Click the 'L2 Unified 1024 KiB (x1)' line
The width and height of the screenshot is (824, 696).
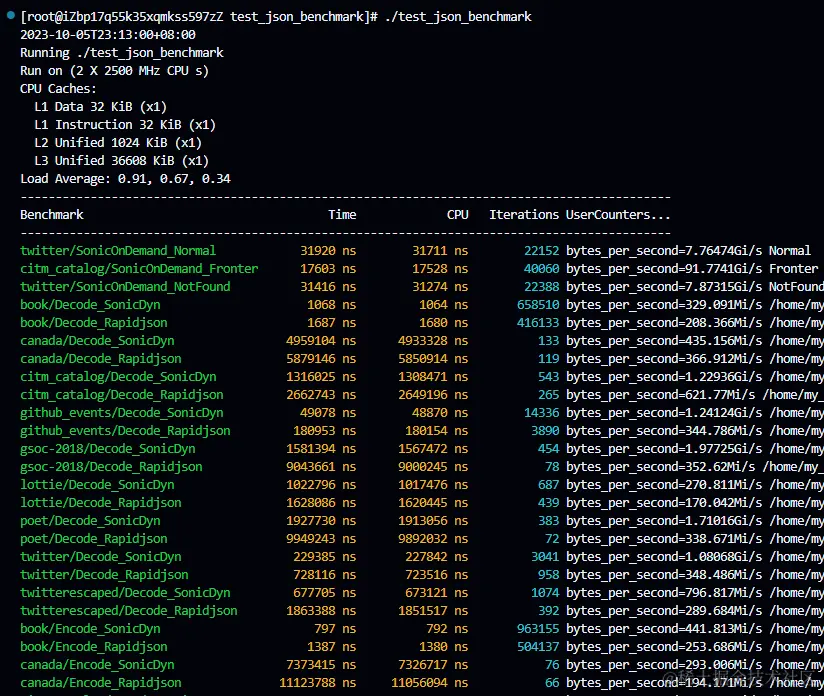[x=118, y=142]
